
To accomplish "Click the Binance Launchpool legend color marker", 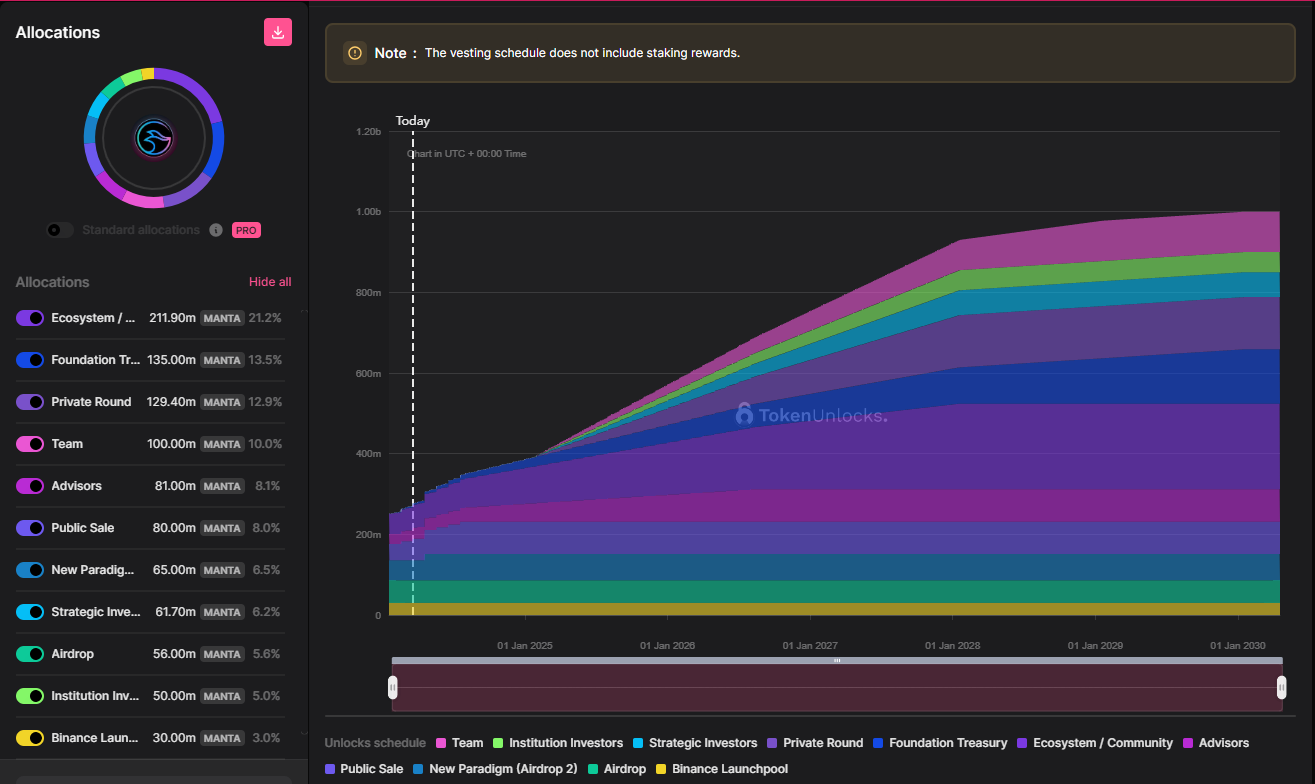I will pos(660,769).
